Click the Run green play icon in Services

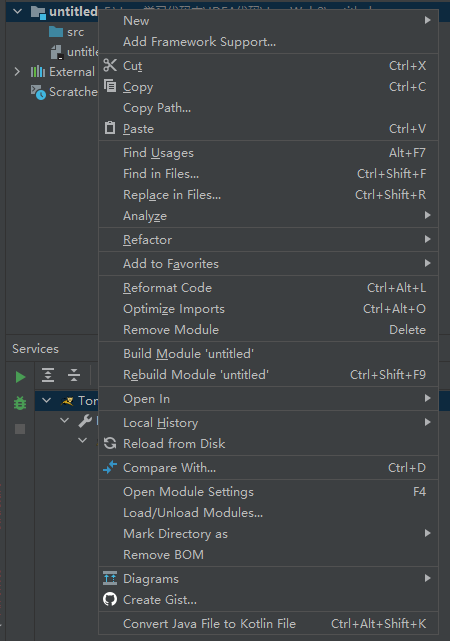[20, 377]
